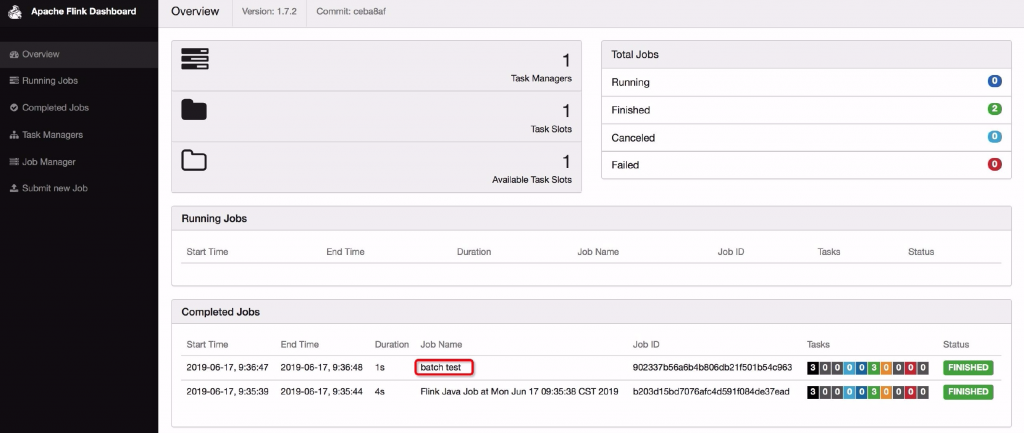
Task: Open Submit new Job page
Action: click(x=79, y=188)
